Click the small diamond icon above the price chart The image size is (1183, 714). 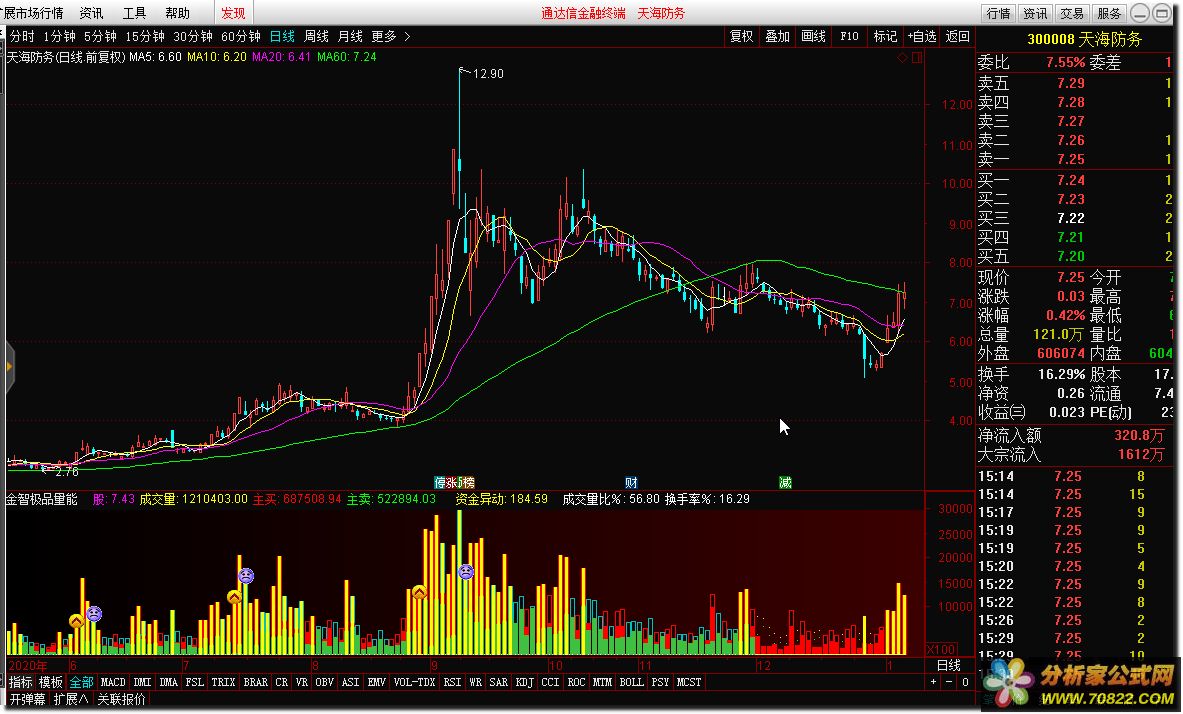(x=902, y=58)
